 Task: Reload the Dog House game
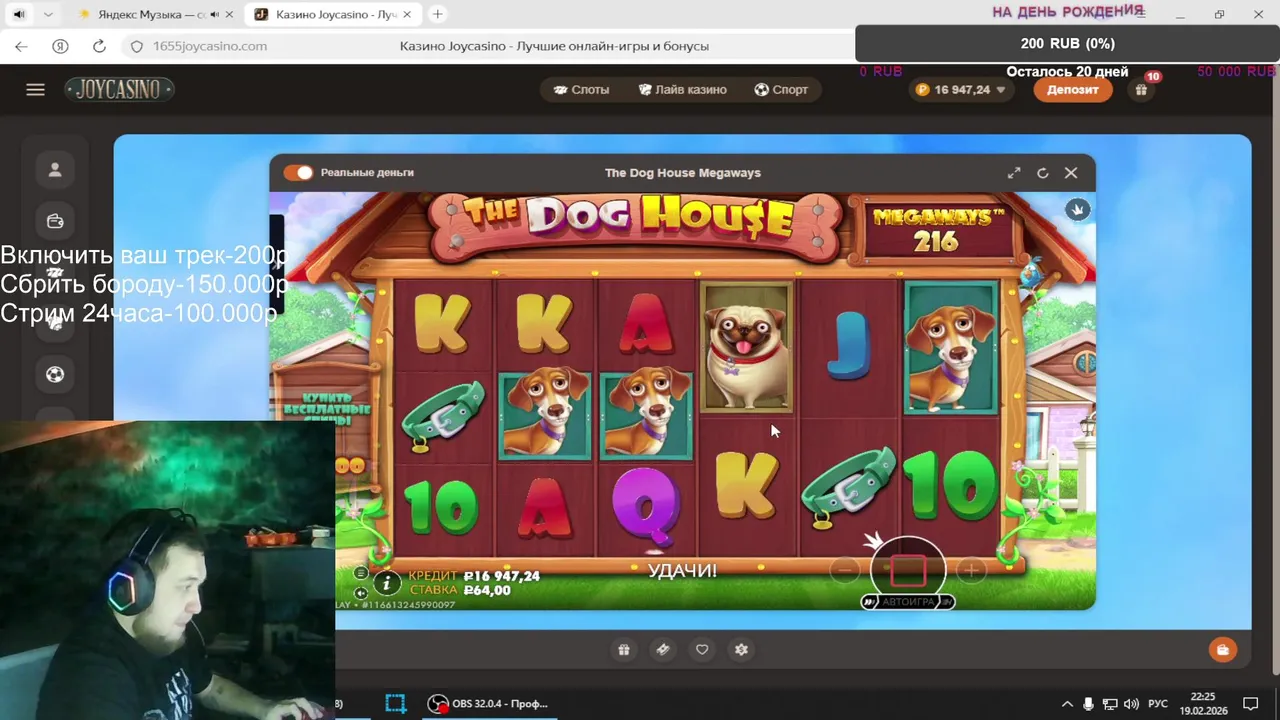(x=1042, y=173)
